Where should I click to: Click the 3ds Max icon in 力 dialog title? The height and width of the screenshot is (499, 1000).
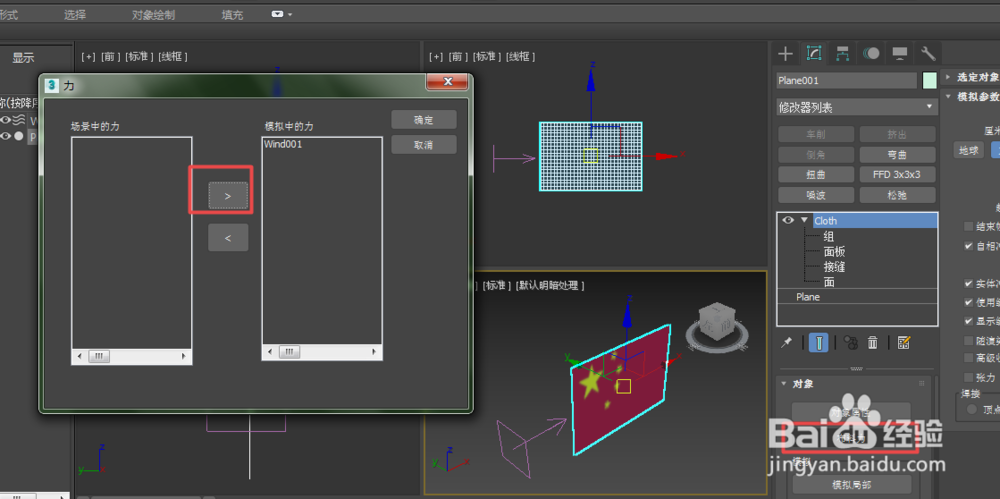pos(53,85)
